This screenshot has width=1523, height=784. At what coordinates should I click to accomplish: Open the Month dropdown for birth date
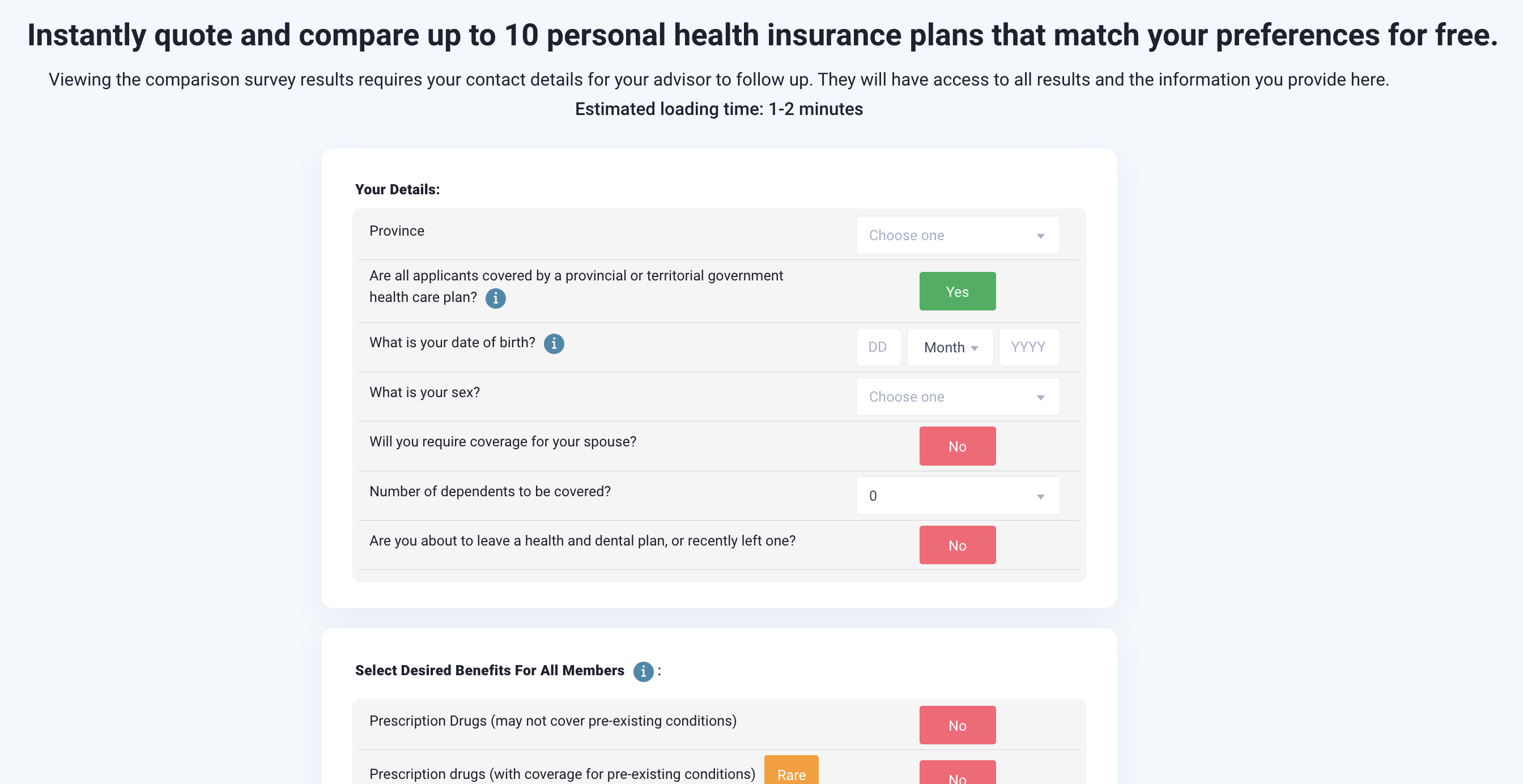click(x=950, y=348)
